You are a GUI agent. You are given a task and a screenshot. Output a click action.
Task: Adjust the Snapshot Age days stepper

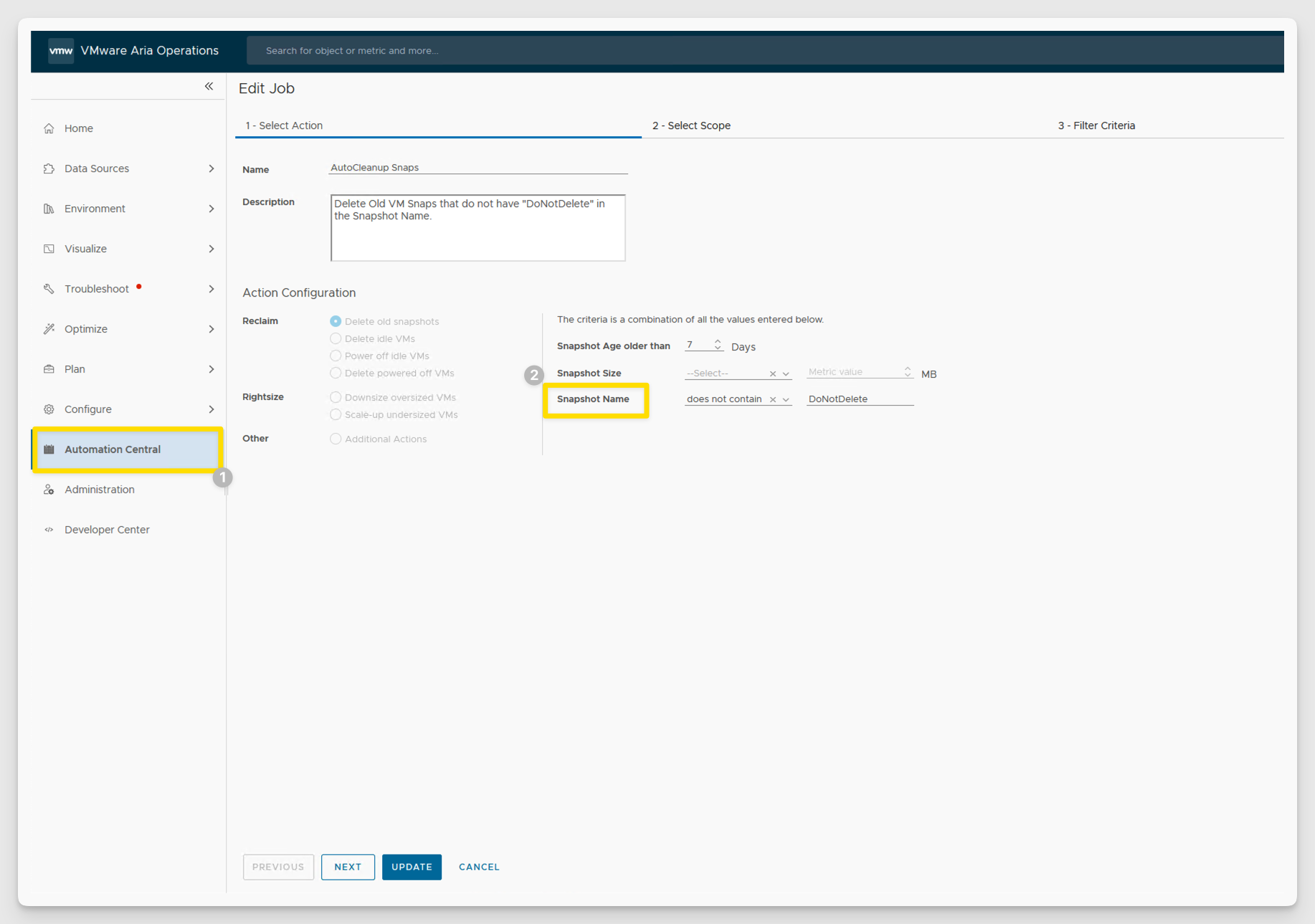click(718, 345)
